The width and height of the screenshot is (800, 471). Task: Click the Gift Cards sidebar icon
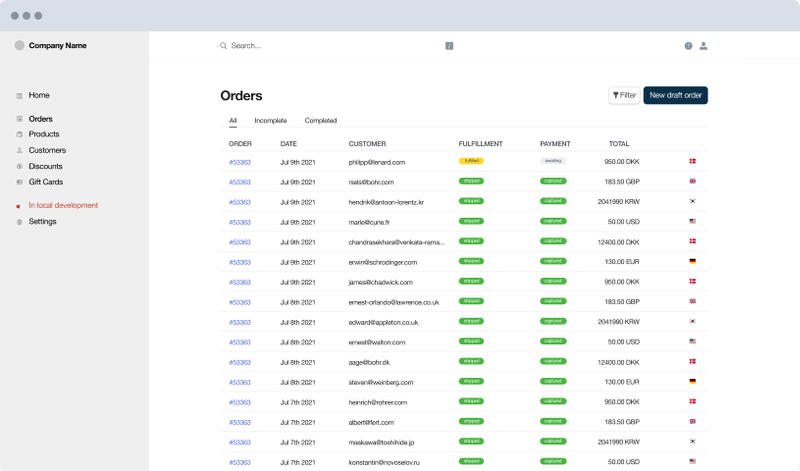(x=19, y=182)
